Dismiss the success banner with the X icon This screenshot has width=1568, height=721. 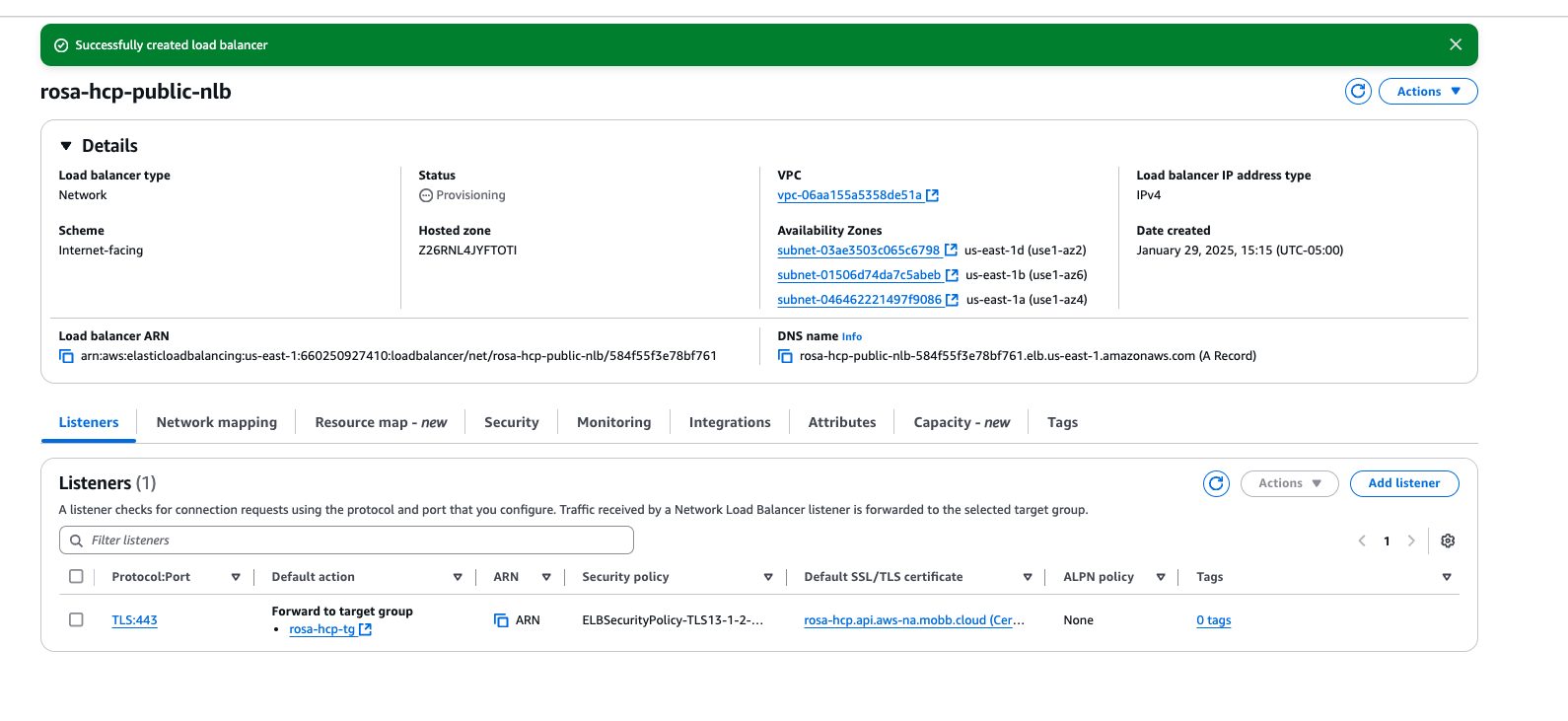(x=1456, y=44)
